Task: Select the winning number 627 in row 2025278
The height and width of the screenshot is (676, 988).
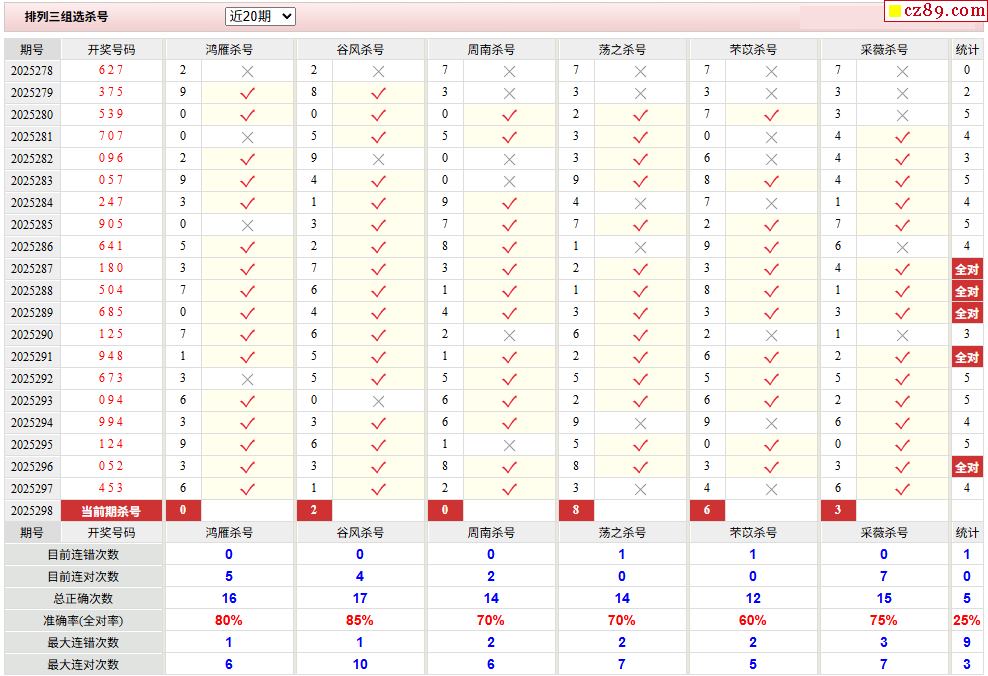Action: [111, 70]
